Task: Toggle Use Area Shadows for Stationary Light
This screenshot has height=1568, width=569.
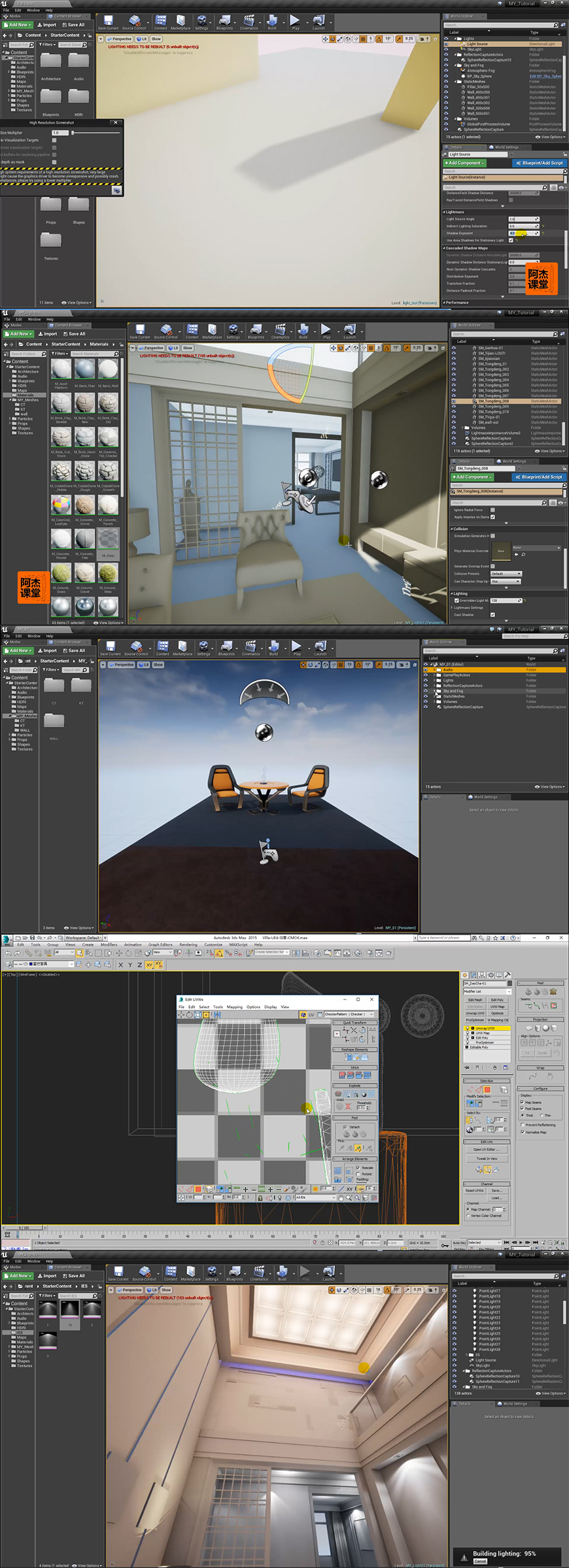Action: tap(511, 241)
